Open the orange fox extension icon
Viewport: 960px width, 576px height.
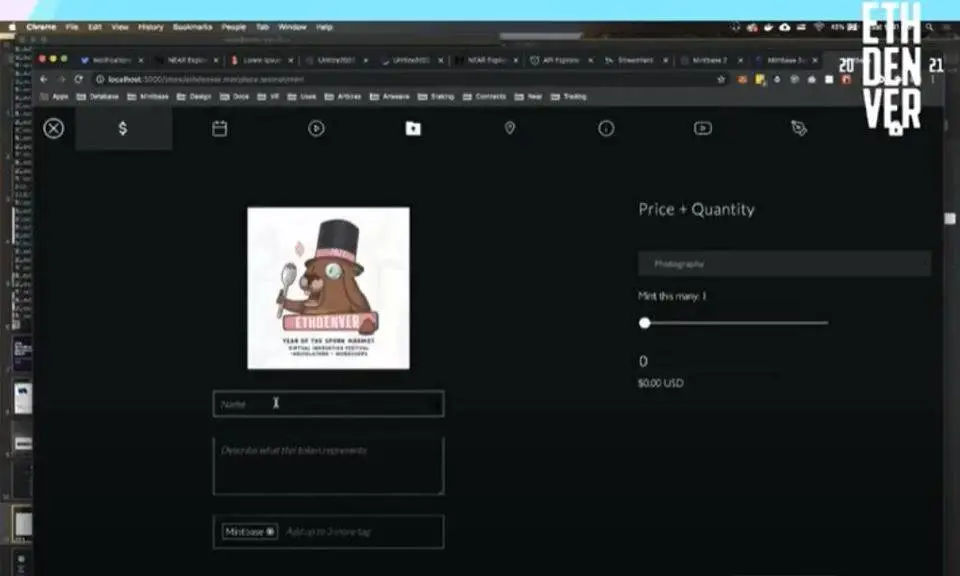click(743, 80)
